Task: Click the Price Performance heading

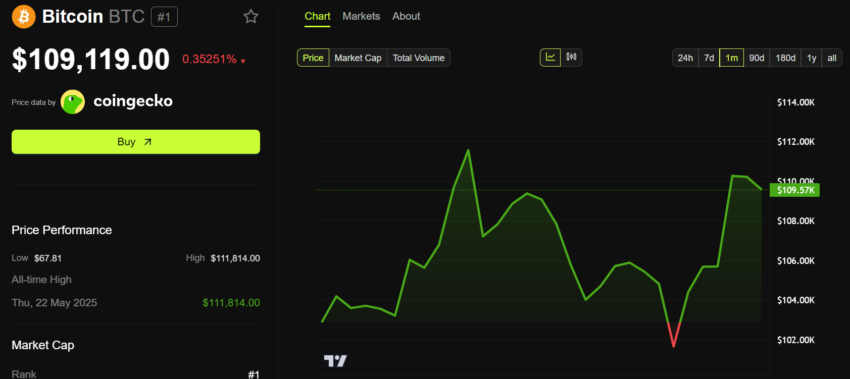Action: 62,230
